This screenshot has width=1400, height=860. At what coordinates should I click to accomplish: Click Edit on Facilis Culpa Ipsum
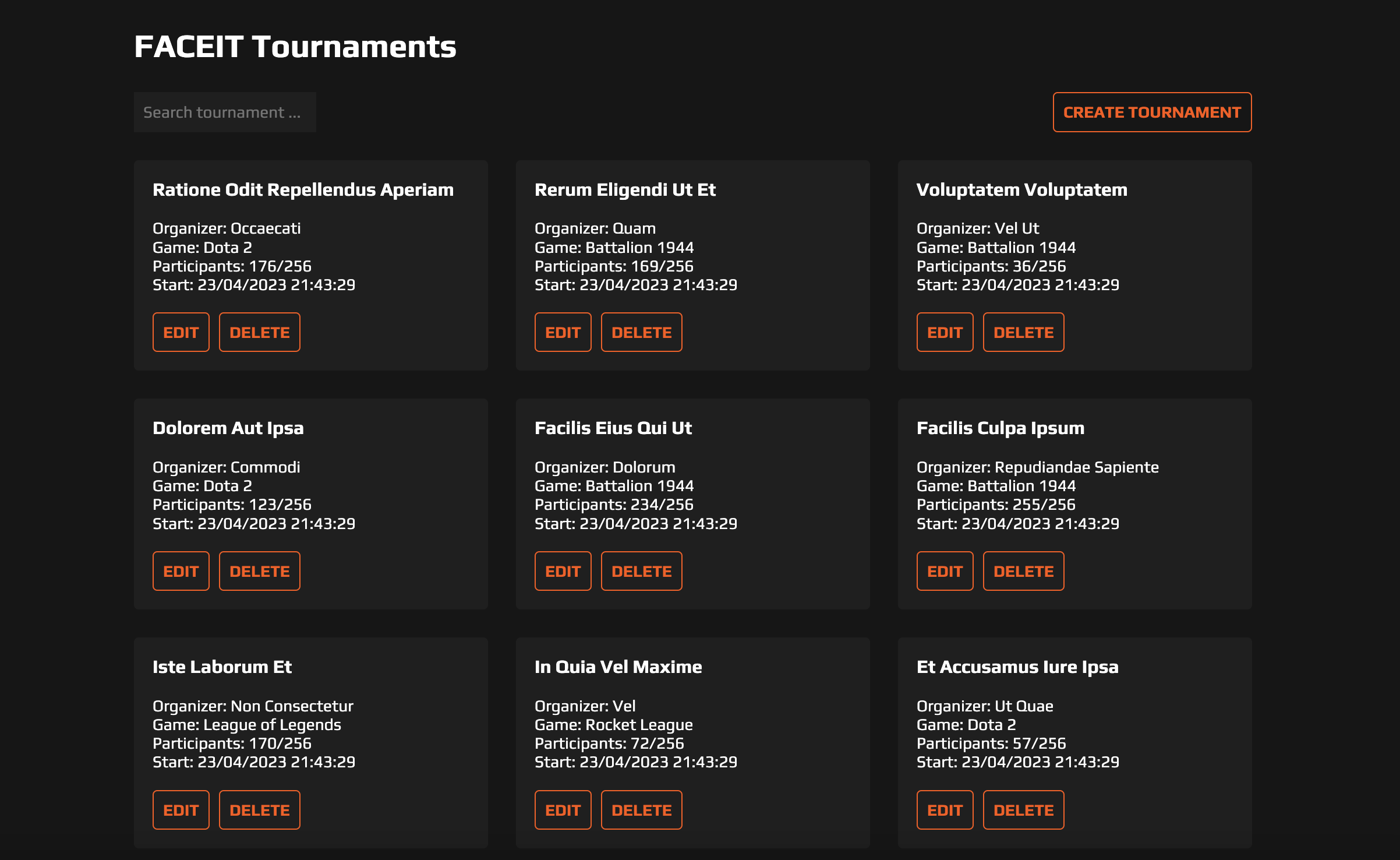coord(945,571)
